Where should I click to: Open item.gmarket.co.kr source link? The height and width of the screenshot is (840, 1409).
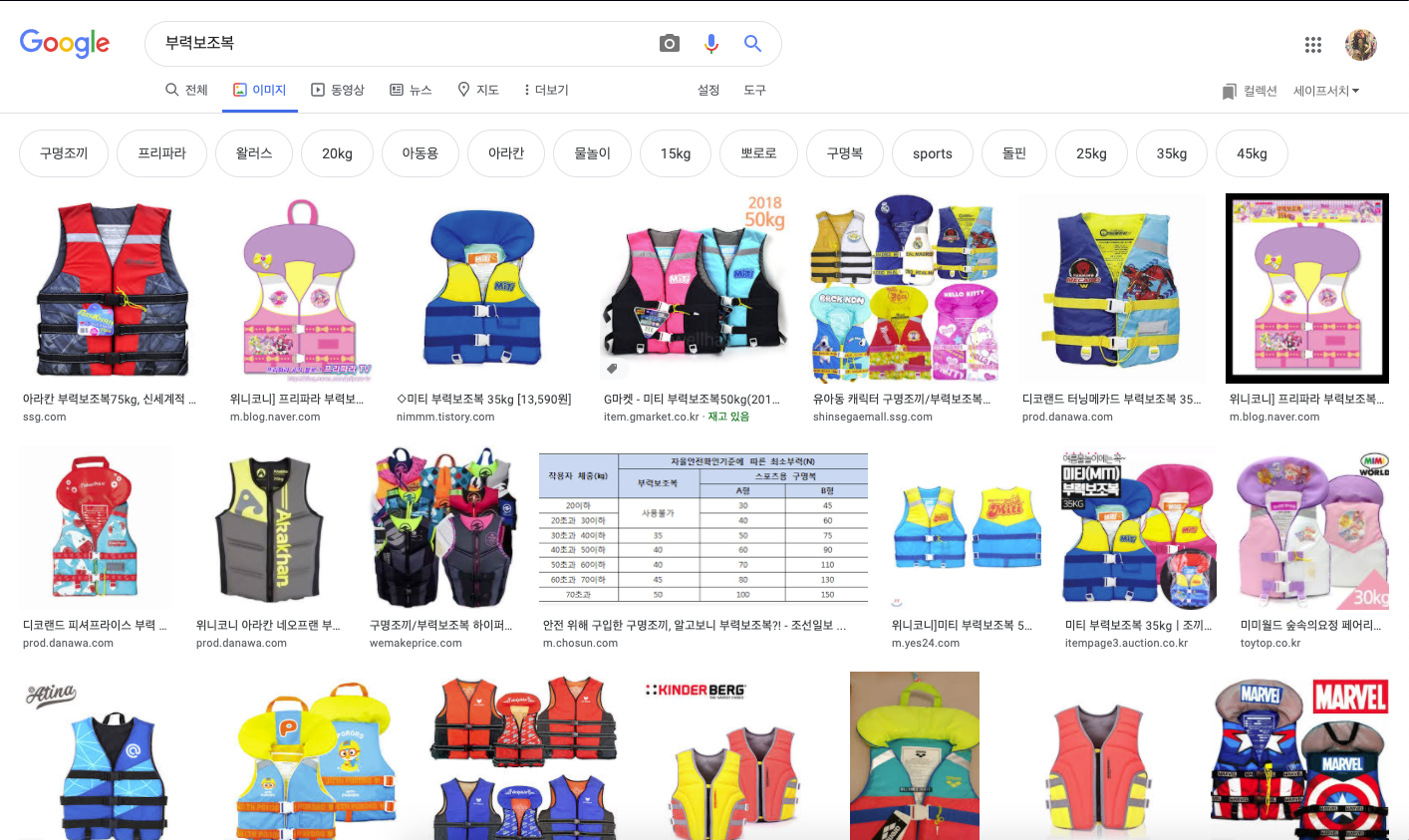tap(651, 417)
